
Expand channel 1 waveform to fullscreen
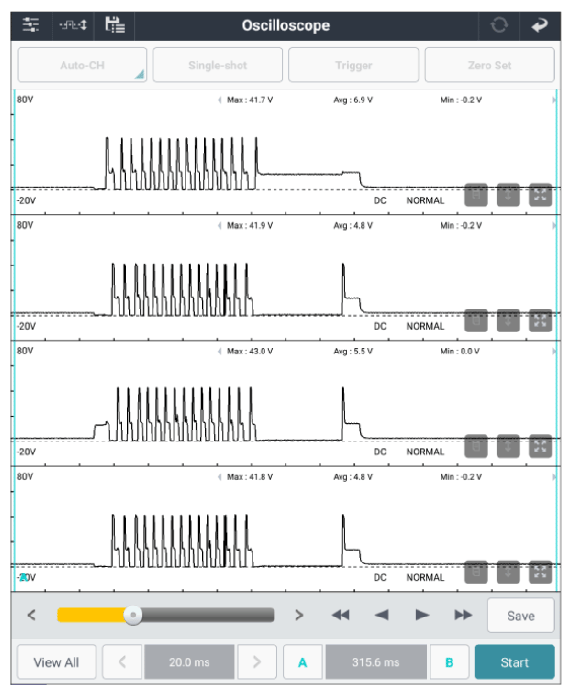tap(540, 195)
